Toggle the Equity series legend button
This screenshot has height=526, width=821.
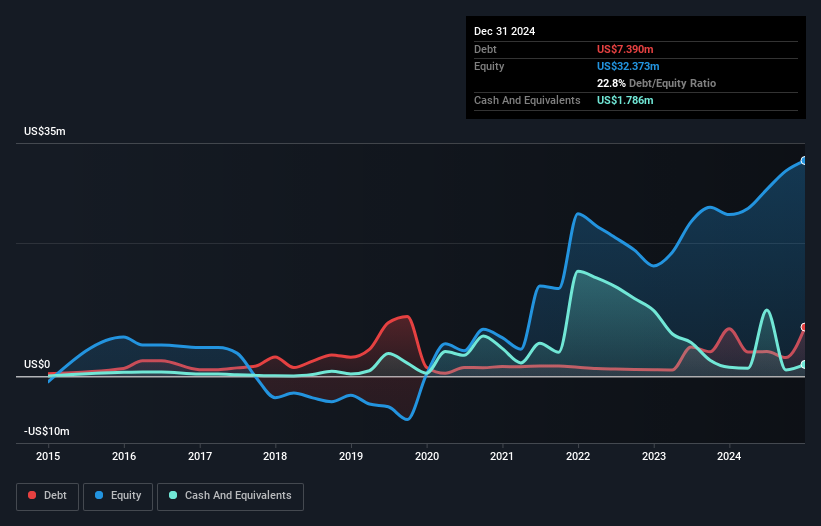(x=118, y=496)
